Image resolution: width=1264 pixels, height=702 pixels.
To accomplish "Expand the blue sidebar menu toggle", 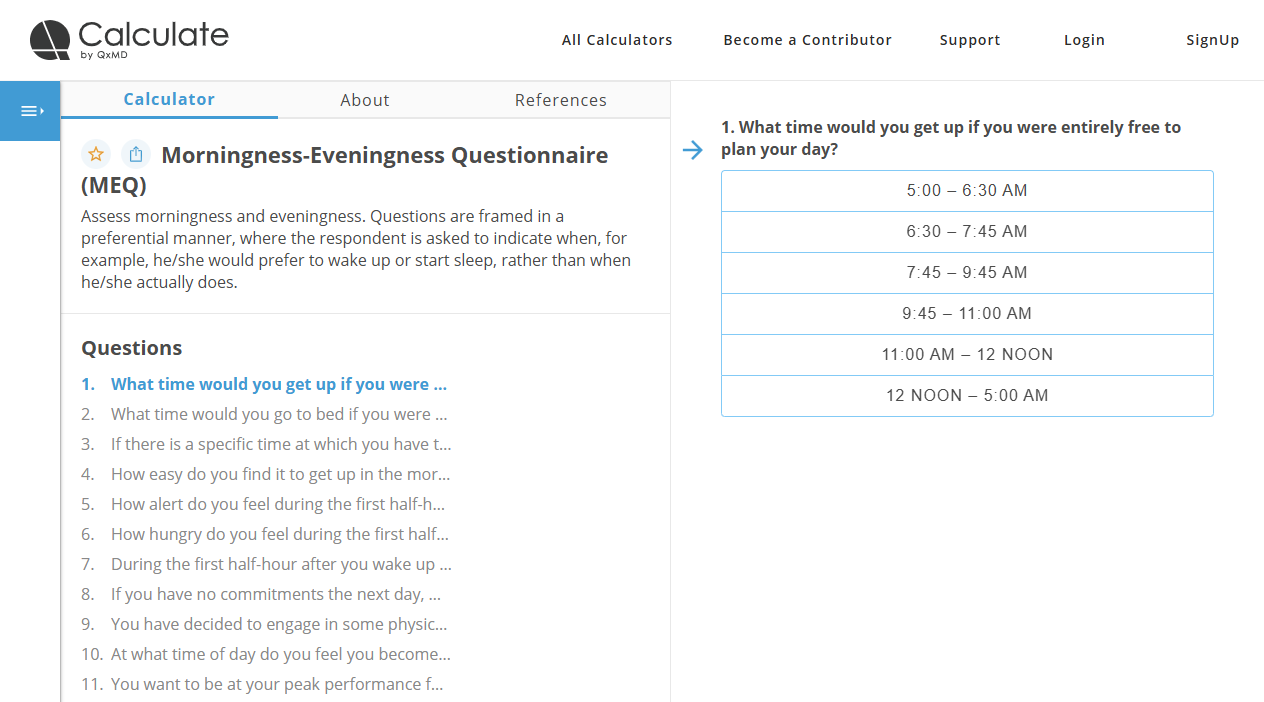I will [31, 111].
